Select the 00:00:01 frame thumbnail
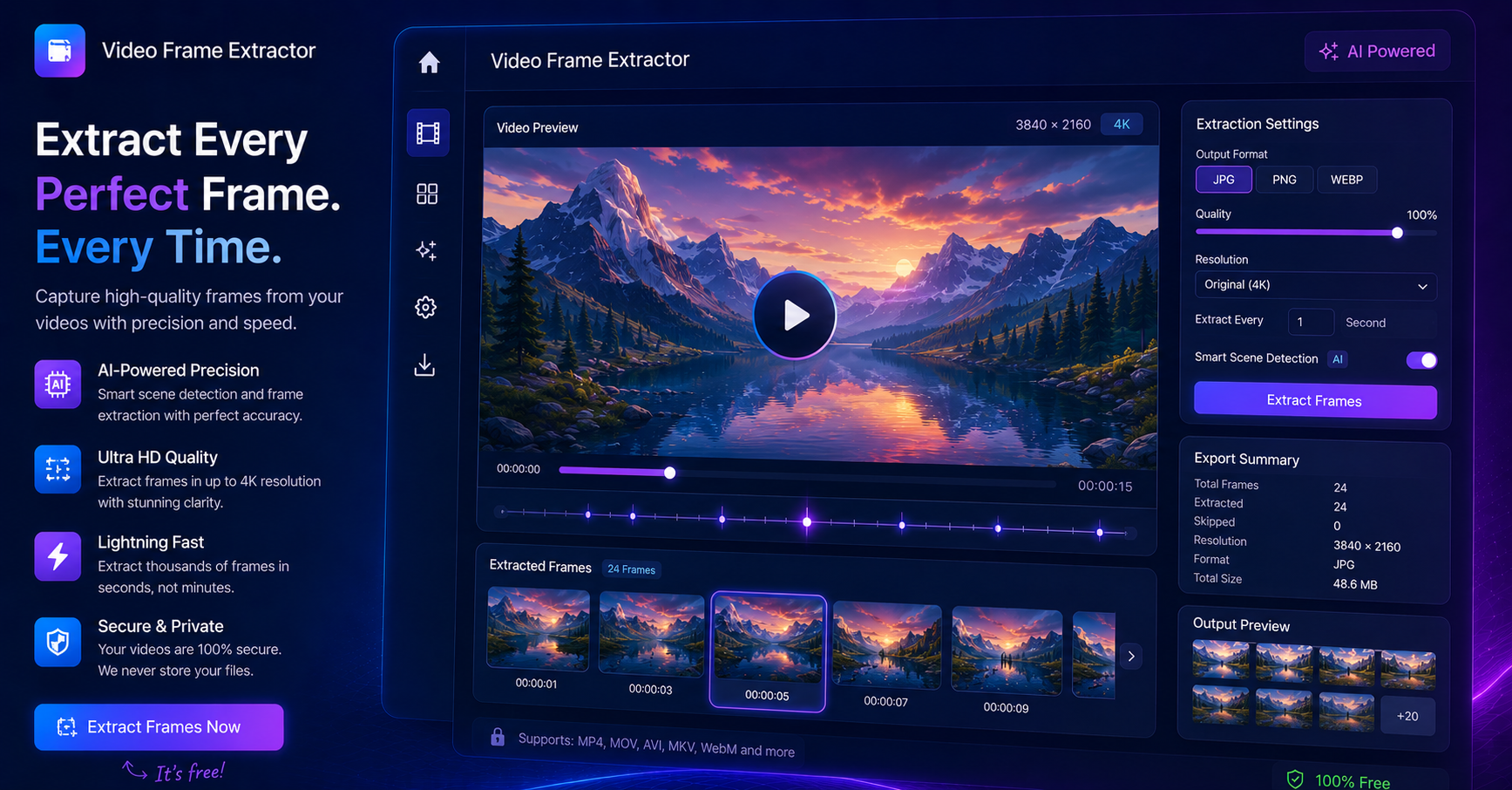Viewport: 1512px width, 790px height. pyautogui.click(x=538, y=630)
